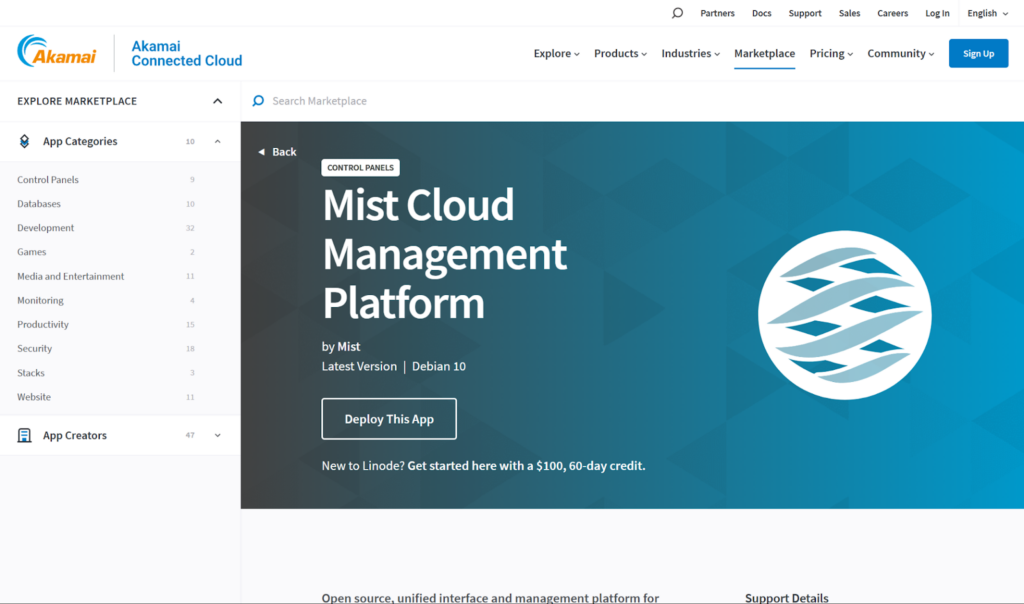Follow the $100 60-day credit link
Image resolution: width=1024 pixels, height=604 pixels.
click(526, 466)
